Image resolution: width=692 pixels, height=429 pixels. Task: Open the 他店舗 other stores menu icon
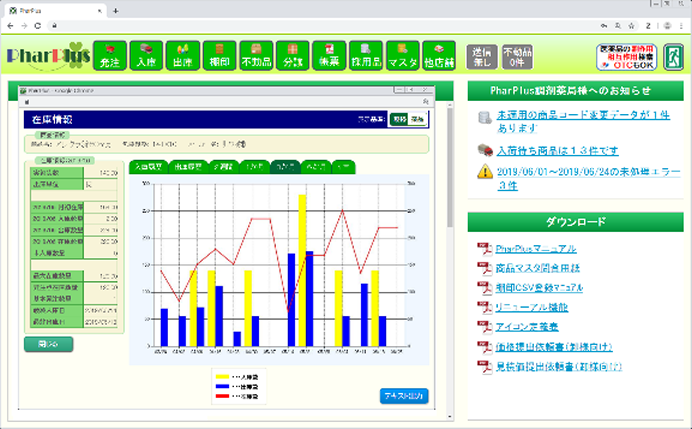[439, 56]
